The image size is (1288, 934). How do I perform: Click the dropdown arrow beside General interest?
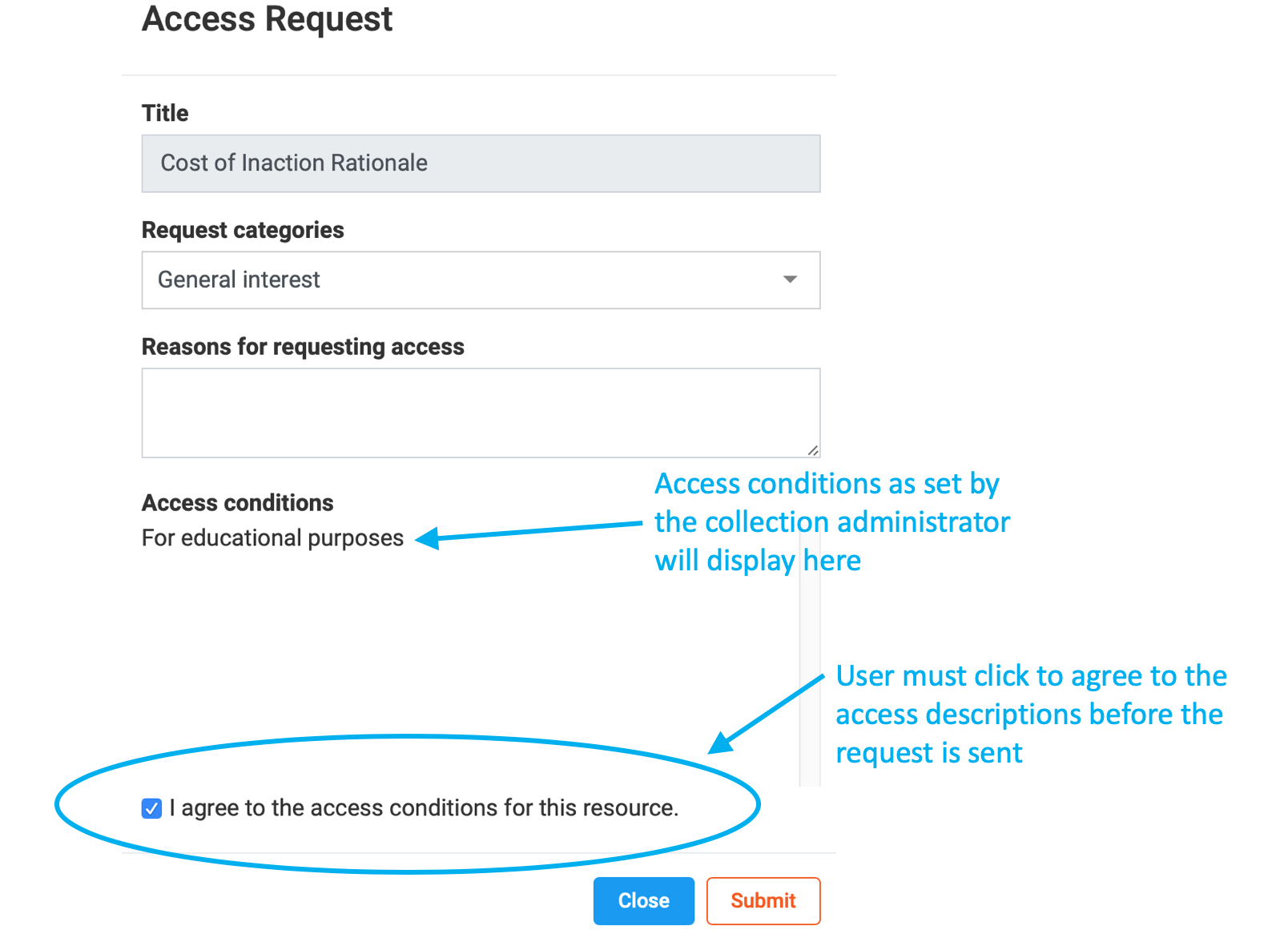coord(790,280)
